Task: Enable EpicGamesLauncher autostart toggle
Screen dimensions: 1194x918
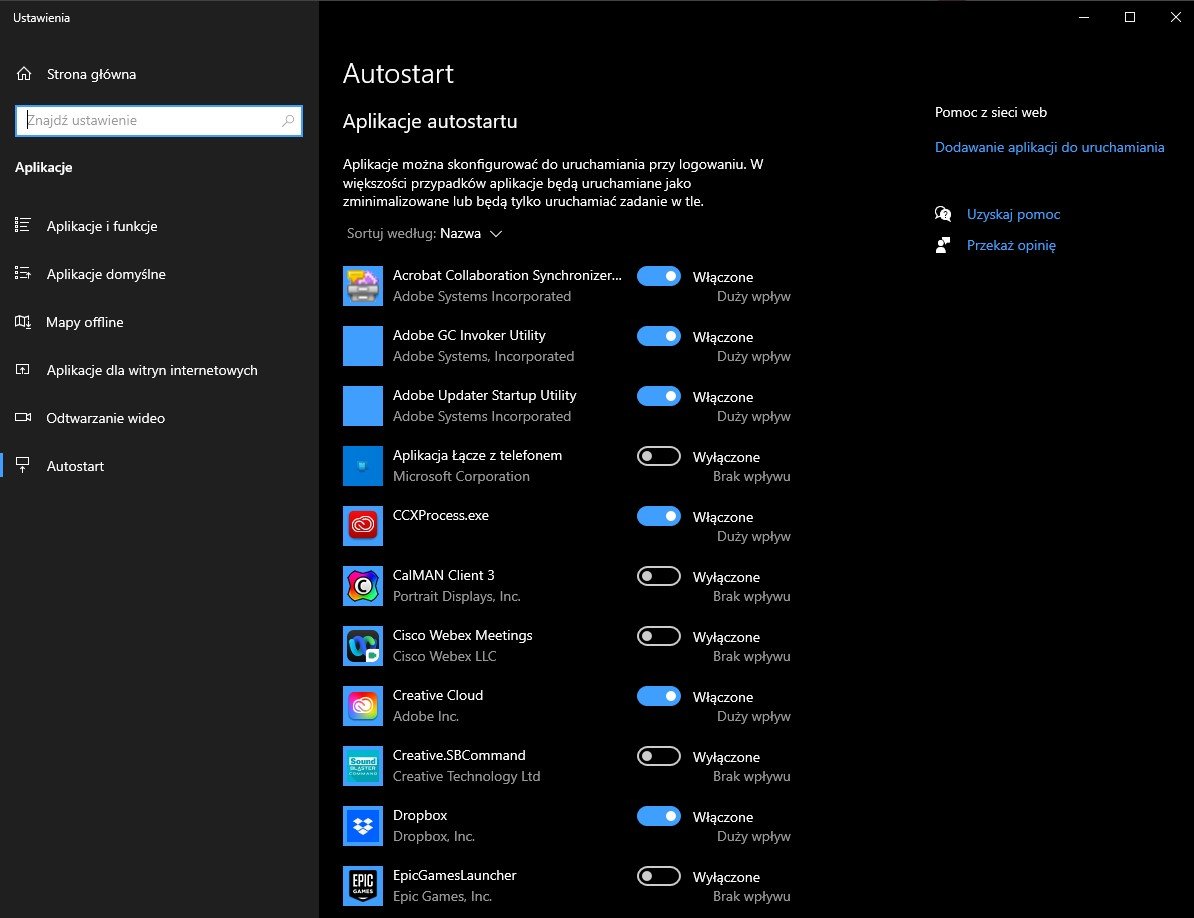Action: click(x=658, y=876)
